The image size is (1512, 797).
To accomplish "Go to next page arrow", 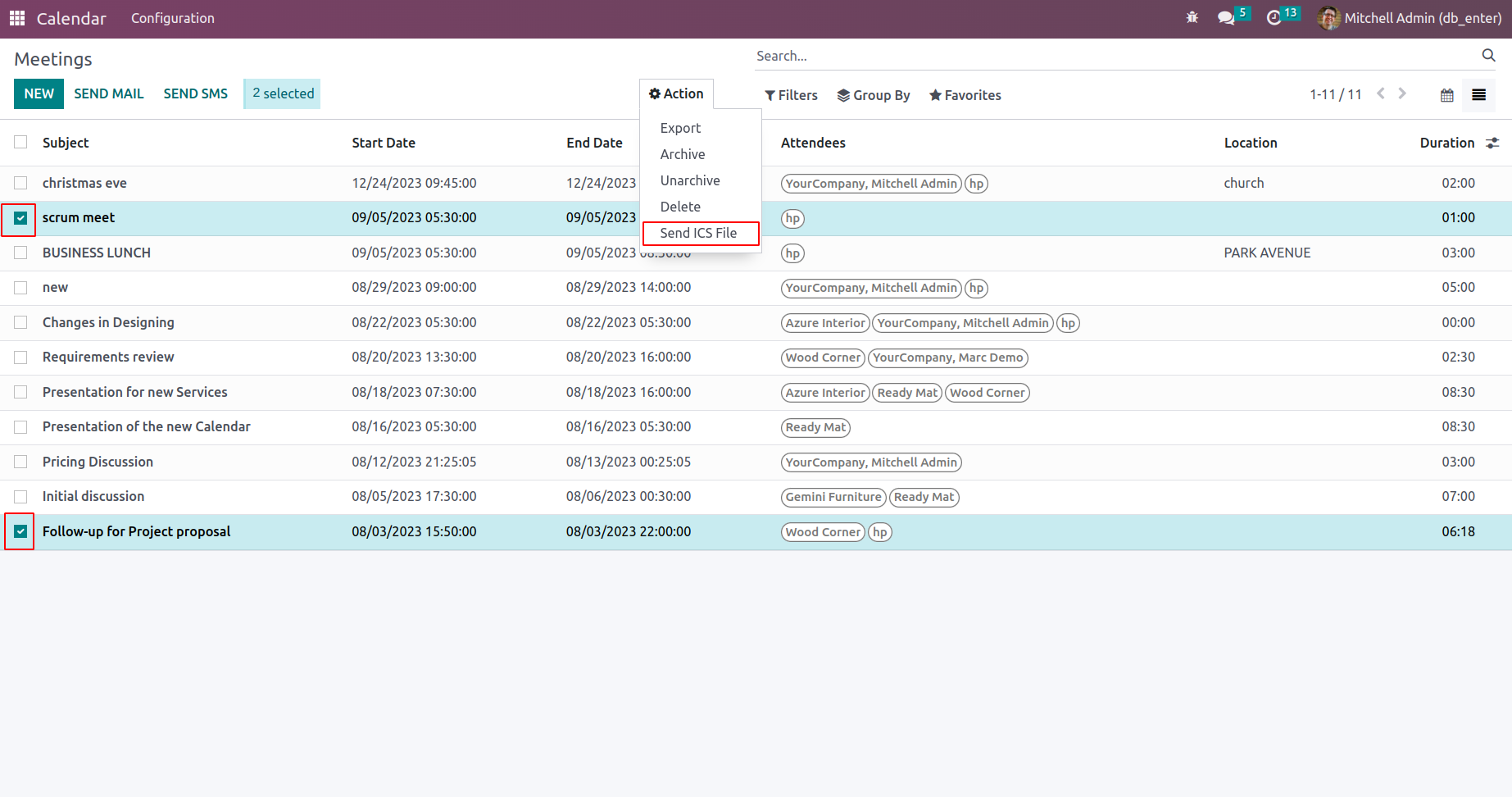I will 1402,93.
